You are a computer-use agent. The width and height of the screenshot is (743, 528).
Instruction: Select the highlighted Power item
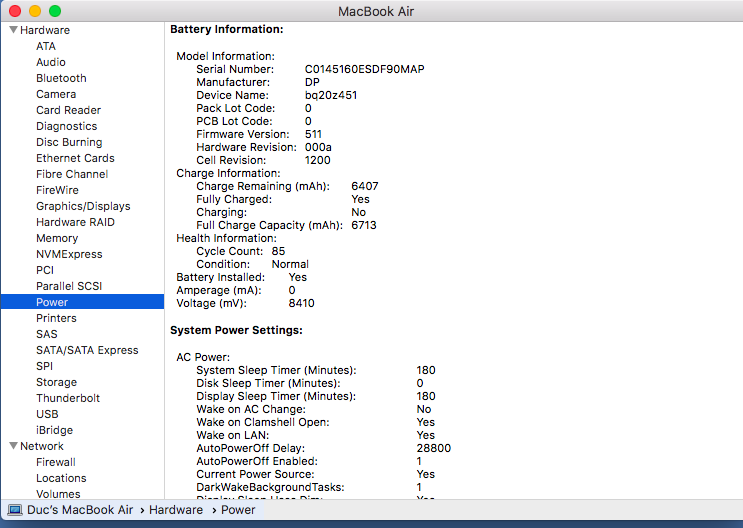[52, 302]
